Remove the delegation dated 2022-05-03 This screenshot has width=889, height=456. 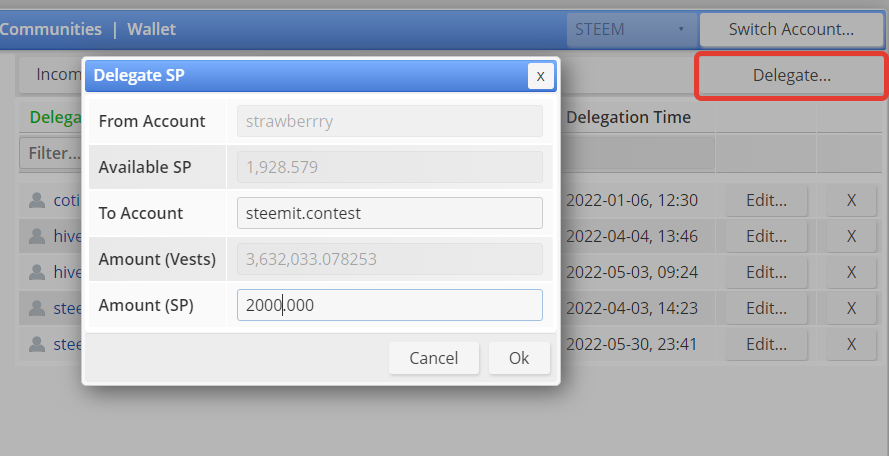tap(851, 272)
